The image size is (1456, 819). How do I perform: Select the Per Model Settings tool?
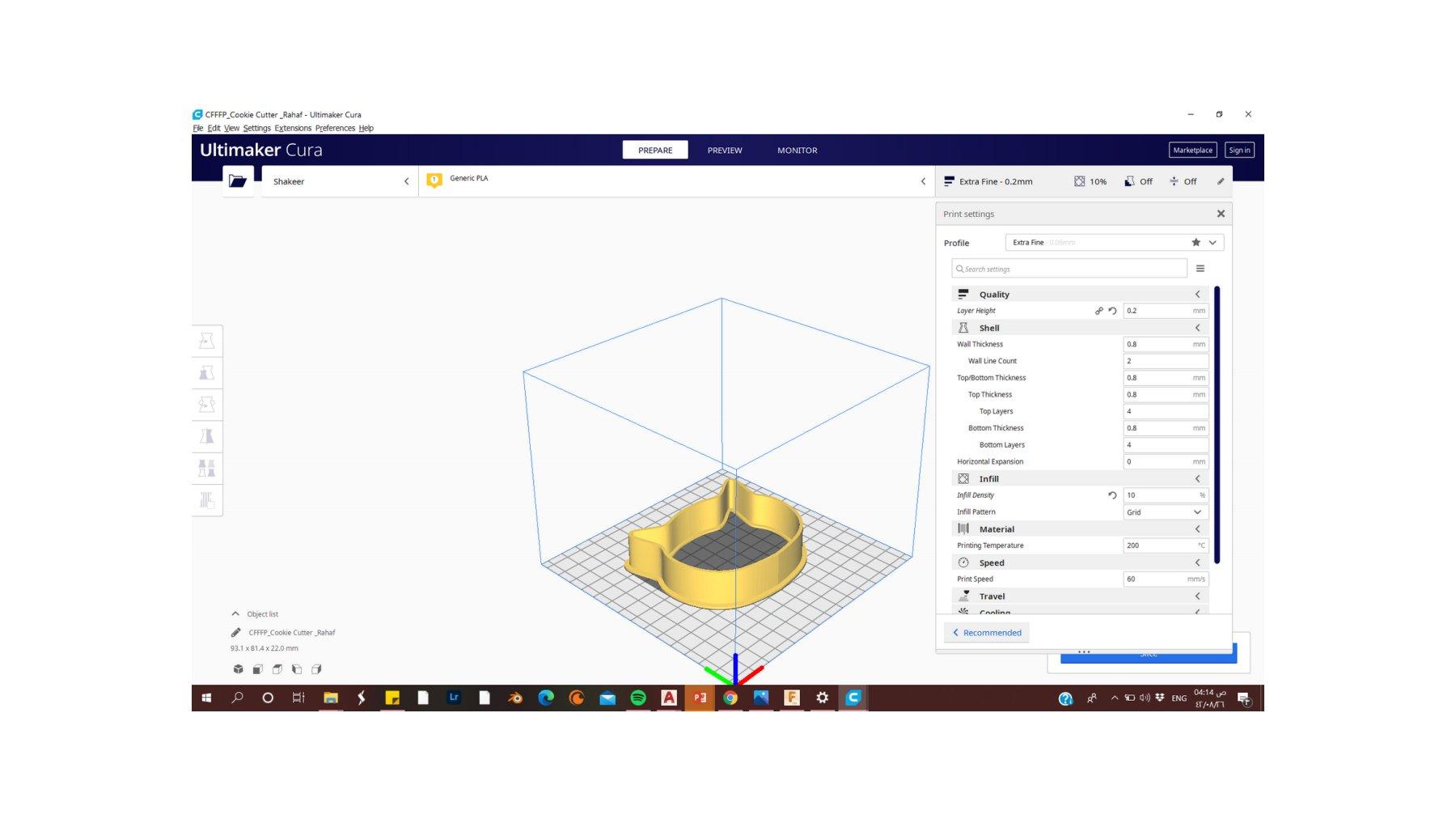click(x=207, y=468)
